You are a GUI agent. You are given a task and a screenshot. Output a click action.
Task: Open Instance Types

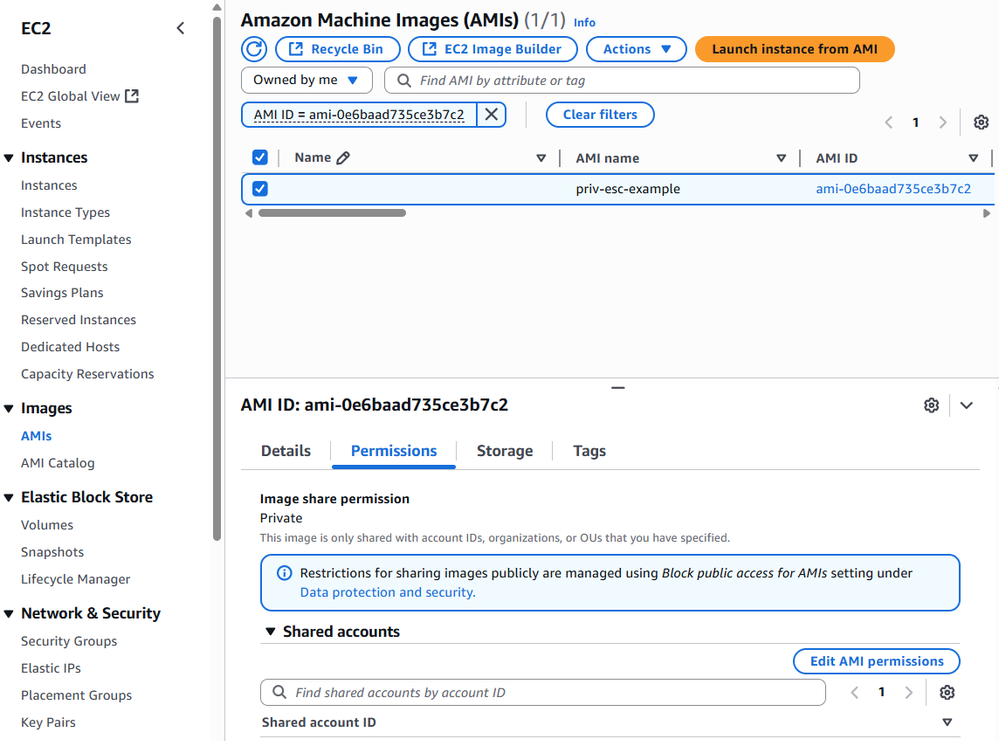coord(65,212)
